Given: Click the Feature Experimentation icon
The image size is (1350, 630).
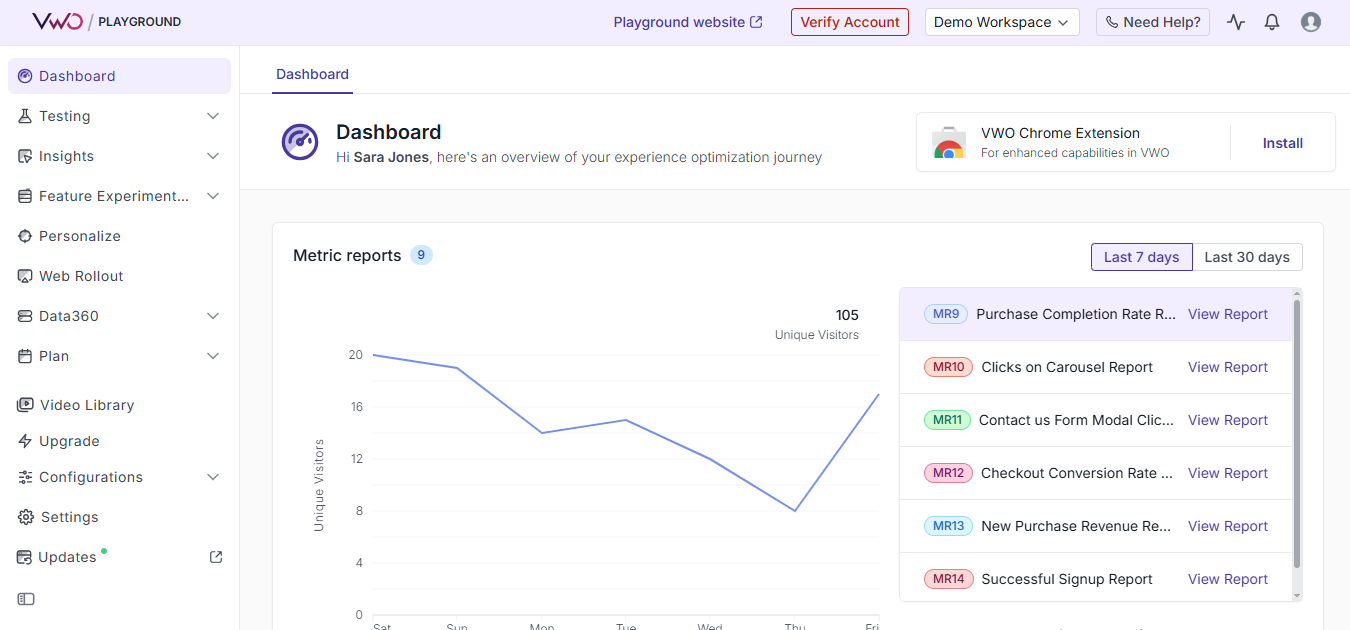Looking at the screenshot, I should (25, 196).
